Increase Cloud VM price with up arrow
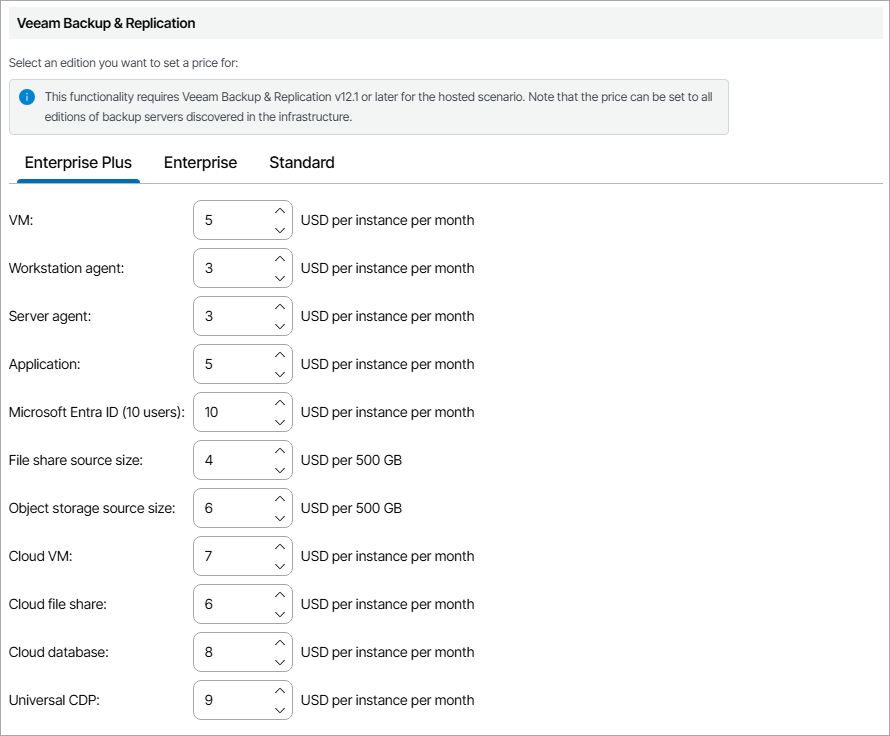 point(280,547)
